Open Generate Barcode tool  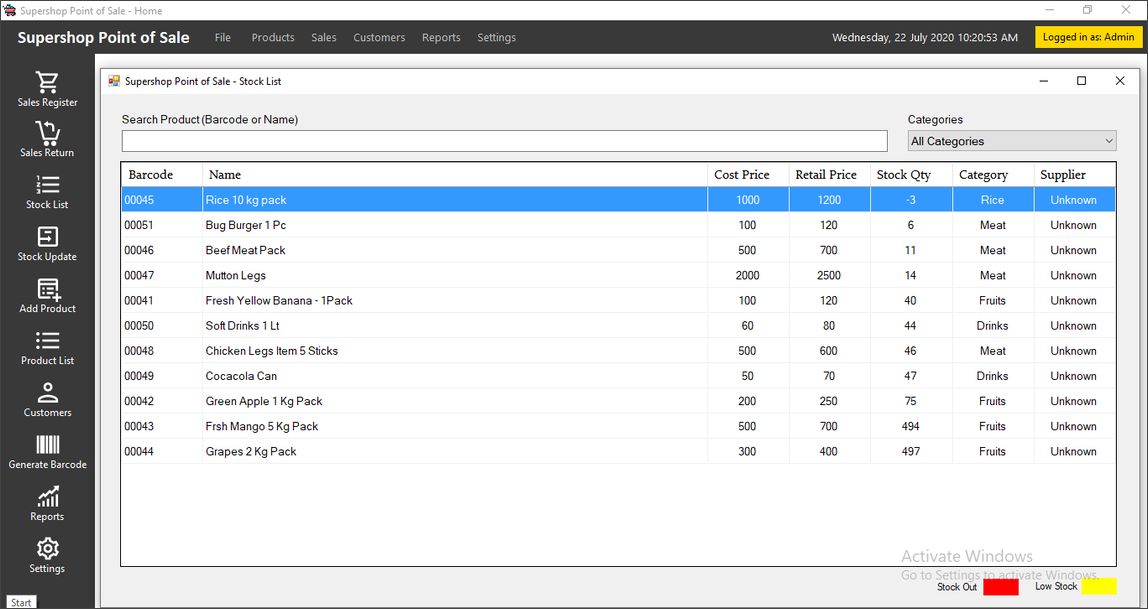click(47, 452)
